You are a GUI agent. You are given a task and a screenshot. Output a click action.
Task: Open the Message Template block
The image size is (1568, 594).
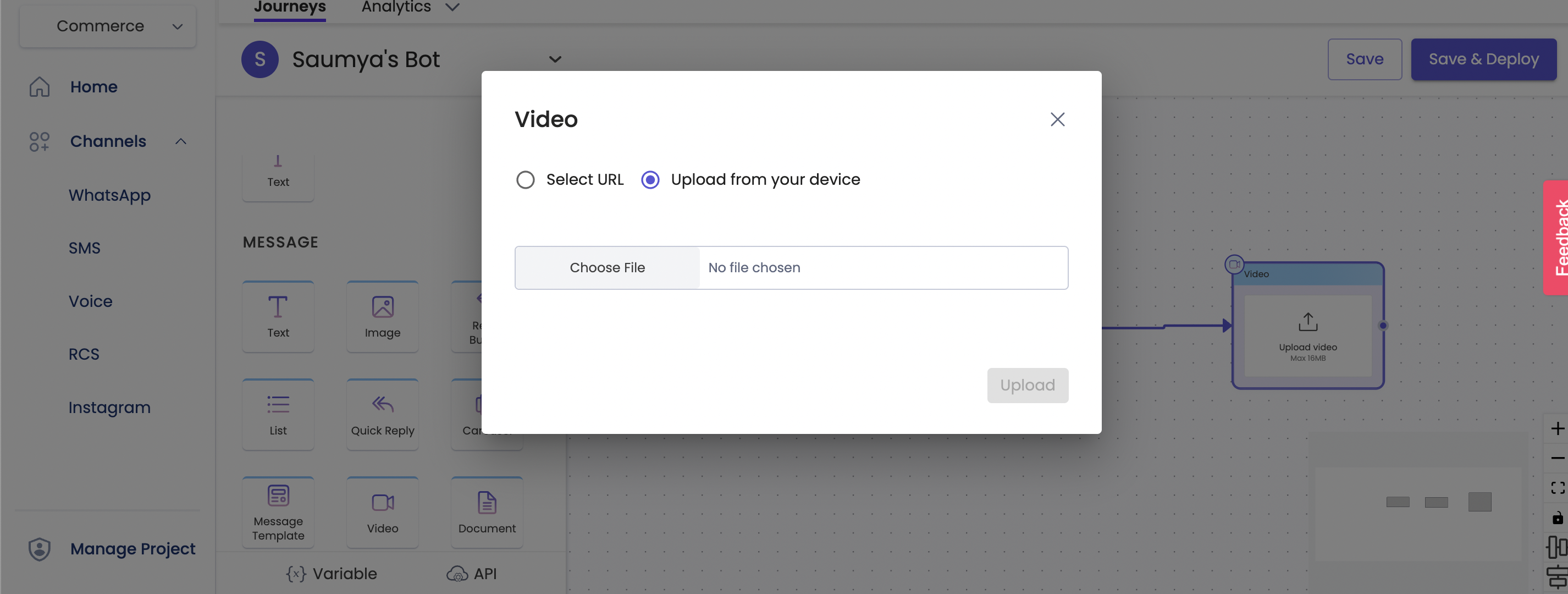[278, 512]
